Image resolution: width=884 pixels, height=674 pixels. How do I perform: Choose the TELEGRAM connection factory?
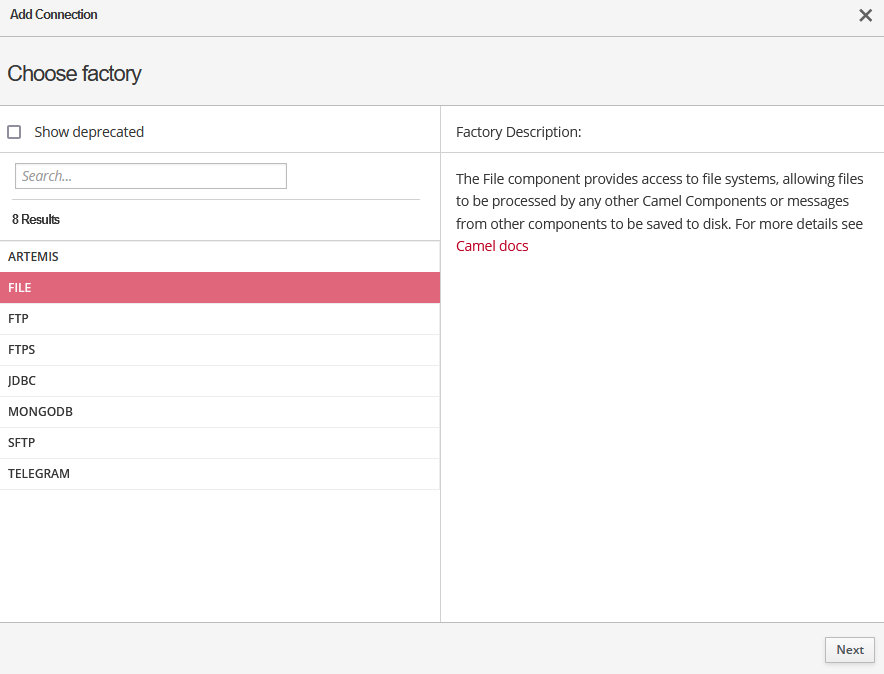39,473
